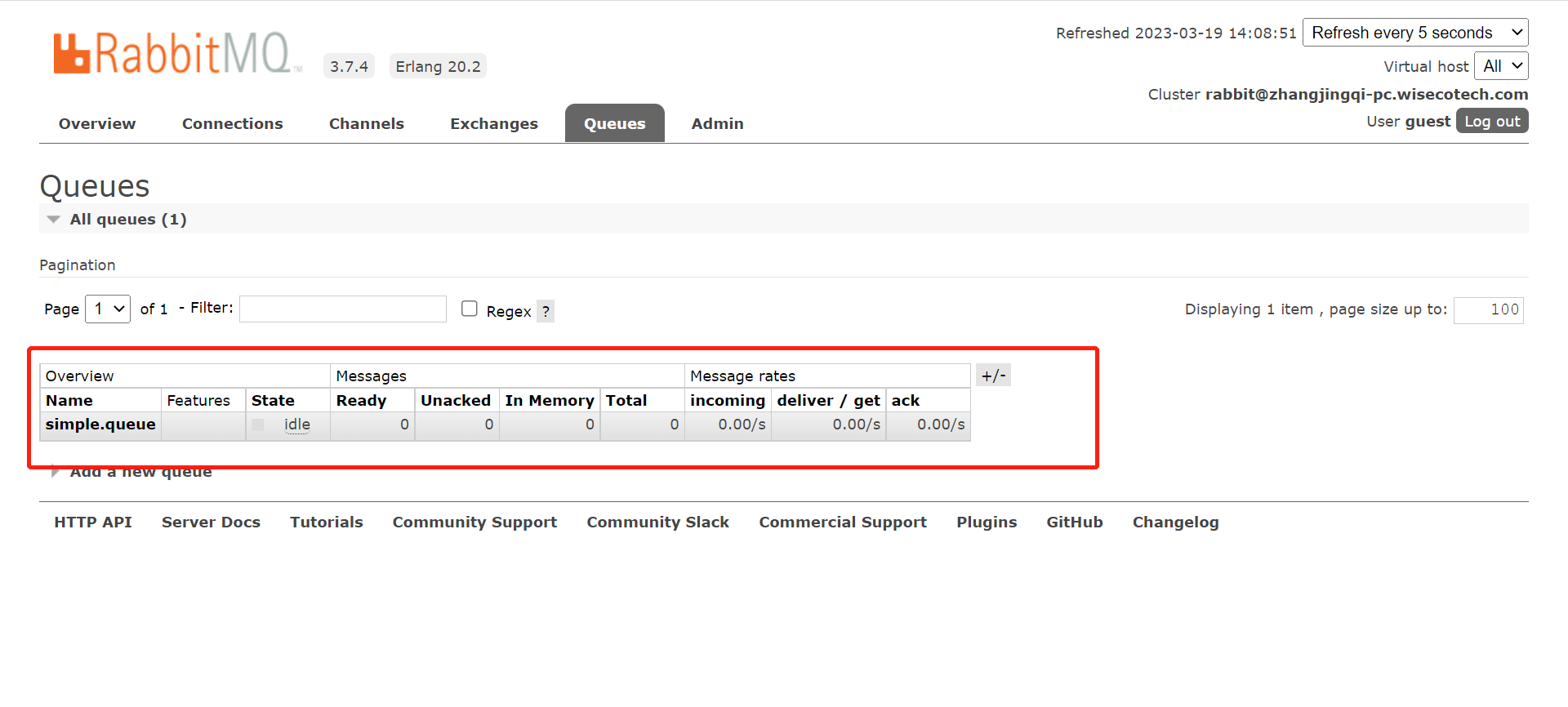Click the +/- column selector button
This screenshot has width=1568, height=707.
point(993,376)
